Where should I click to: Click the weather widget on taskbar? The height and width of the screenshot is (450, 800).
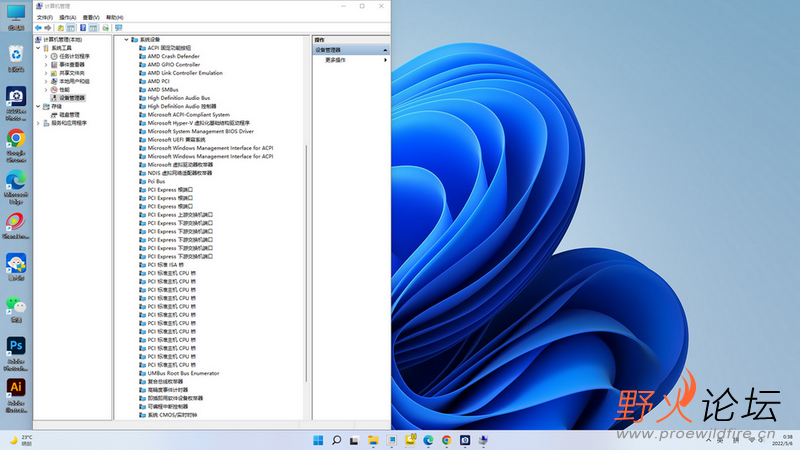point(20,440)
